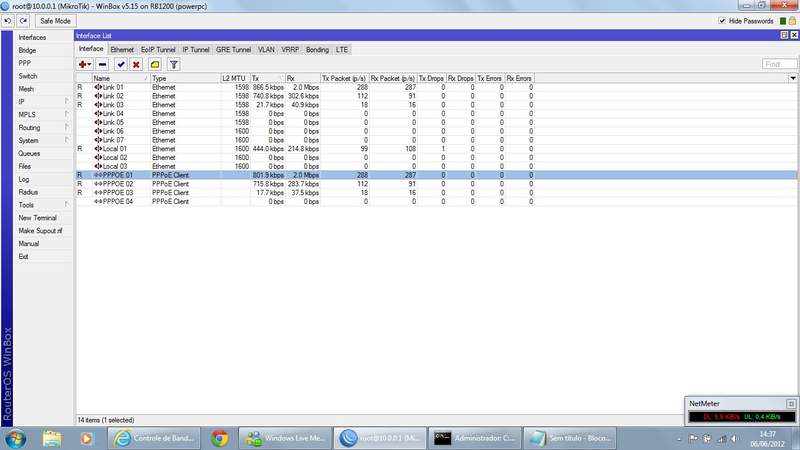Add comment with yellow note icon
800x450 pixels.
click(x=155, y=64)
